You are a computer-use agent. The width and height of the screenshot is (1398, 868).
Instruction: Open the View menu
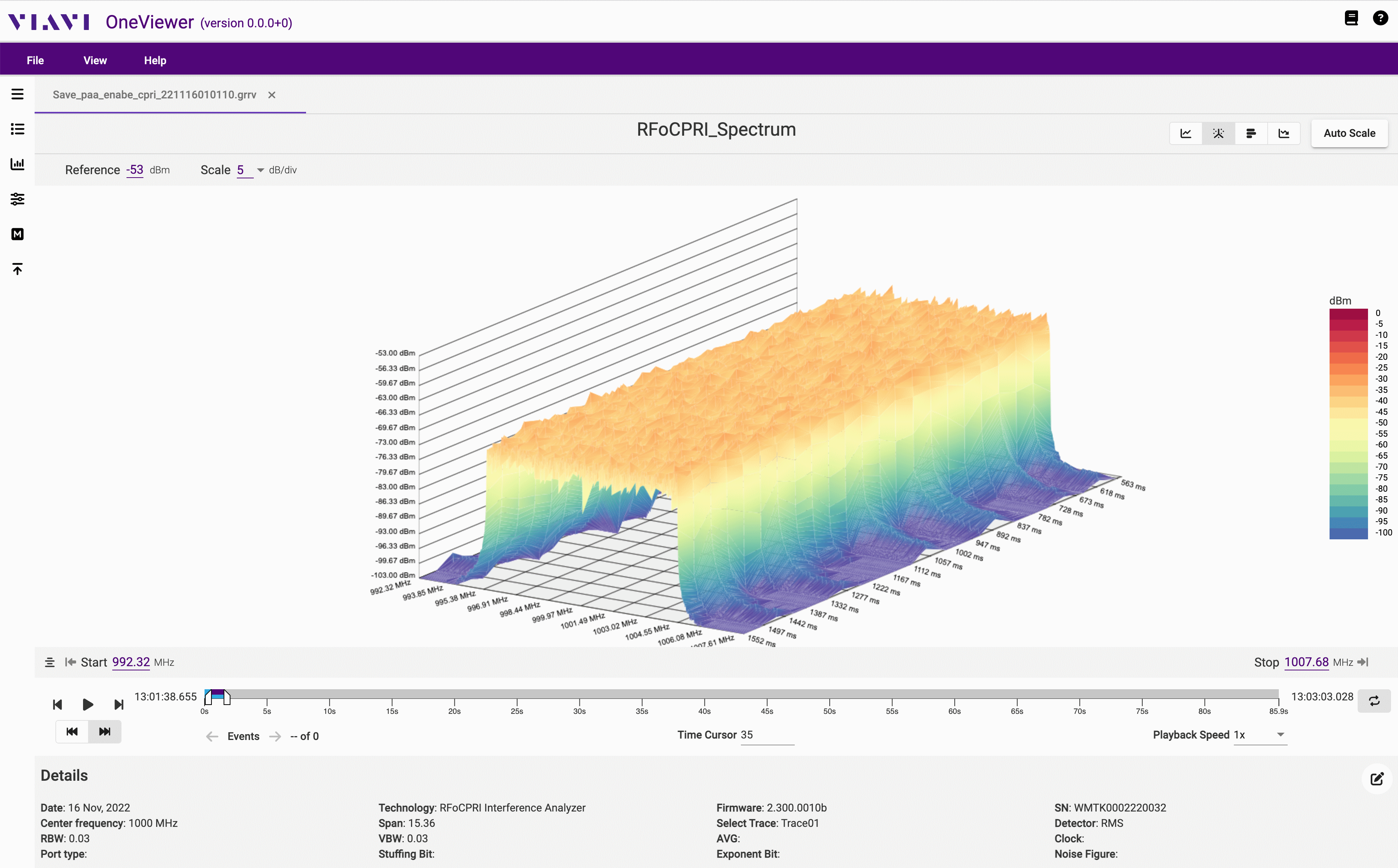tap(95, 60)
